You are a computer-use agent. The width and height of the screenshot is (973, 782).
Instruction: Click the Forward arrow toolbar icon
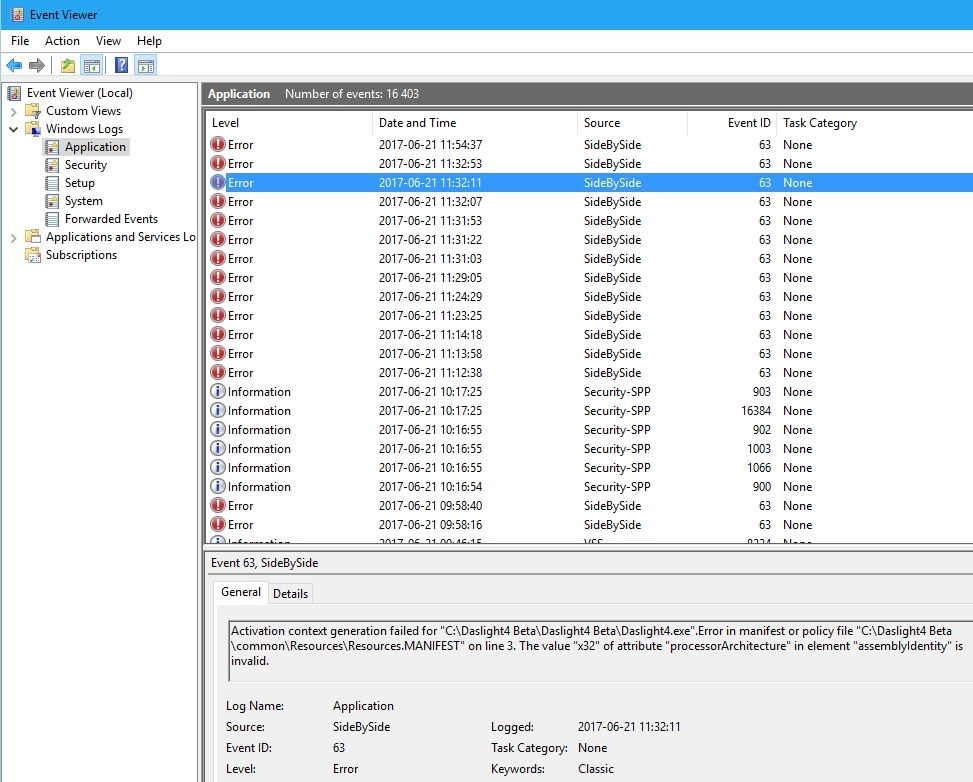coord(37,65)
